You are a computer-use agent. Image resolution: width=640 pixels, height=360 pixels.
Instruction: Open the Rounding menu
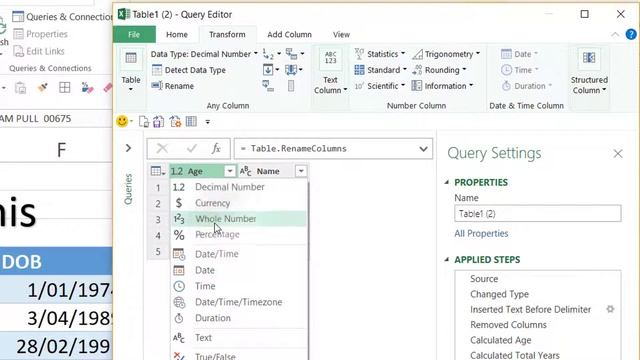(x=439, y=70)
